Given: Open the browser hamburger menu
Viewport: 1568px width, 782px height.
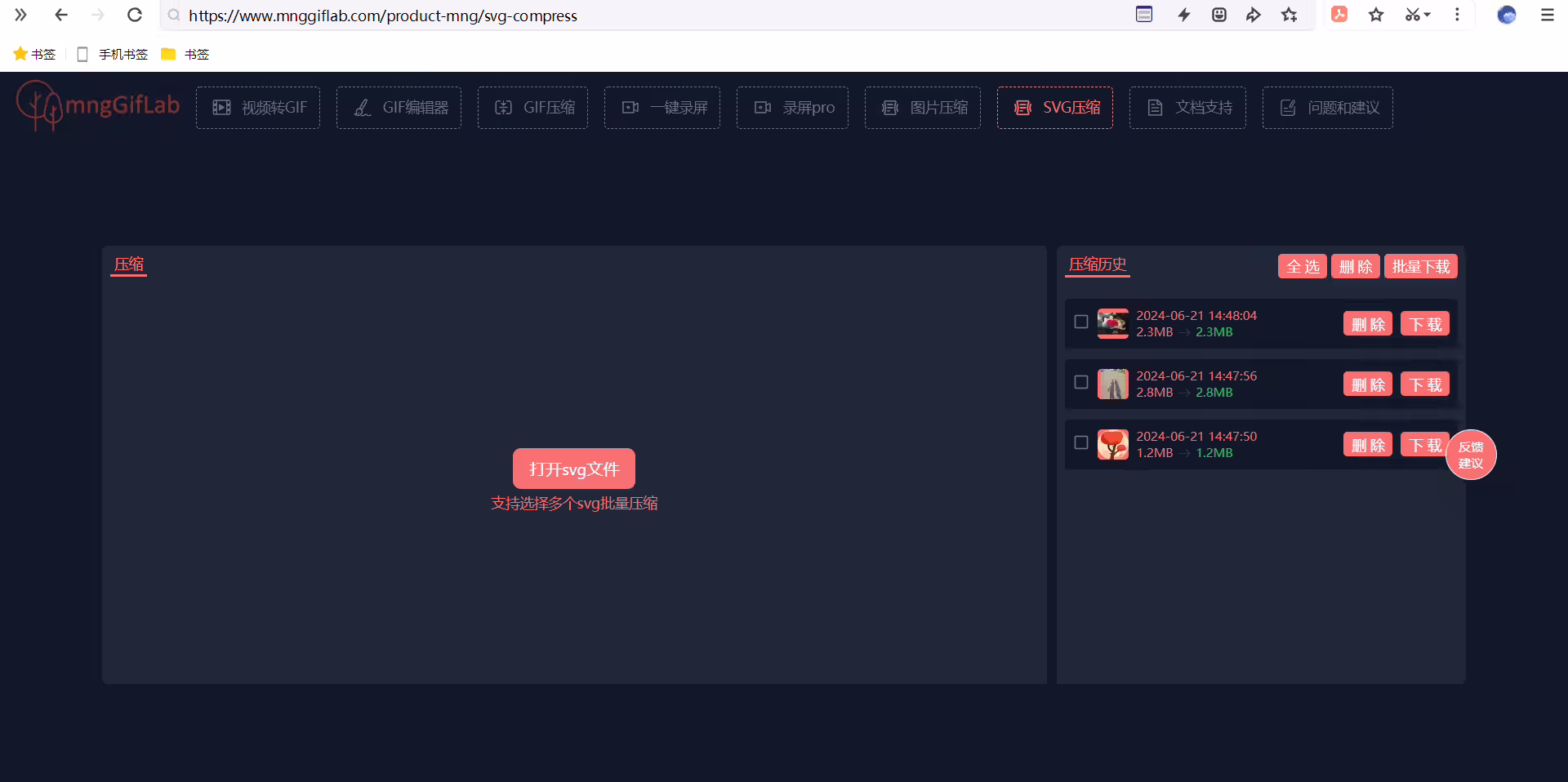Looking at the screenshot, I should pos(1547,15).
